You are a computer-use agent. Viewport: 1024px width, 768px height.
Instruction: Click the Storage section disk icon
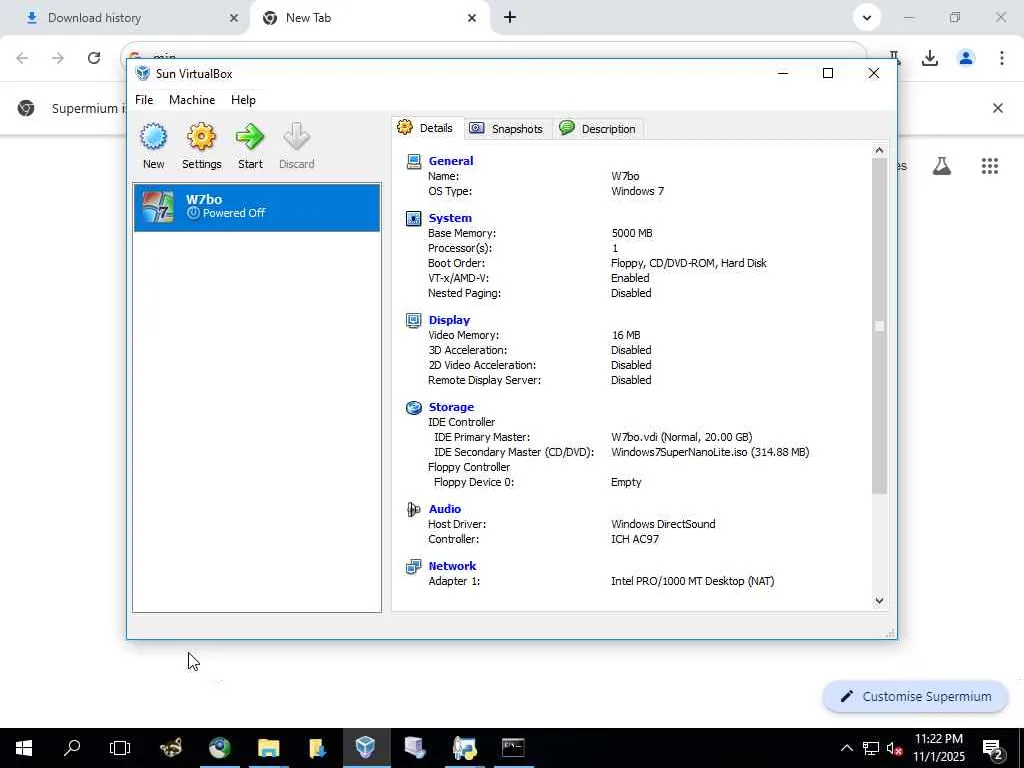tap(413, 408)
